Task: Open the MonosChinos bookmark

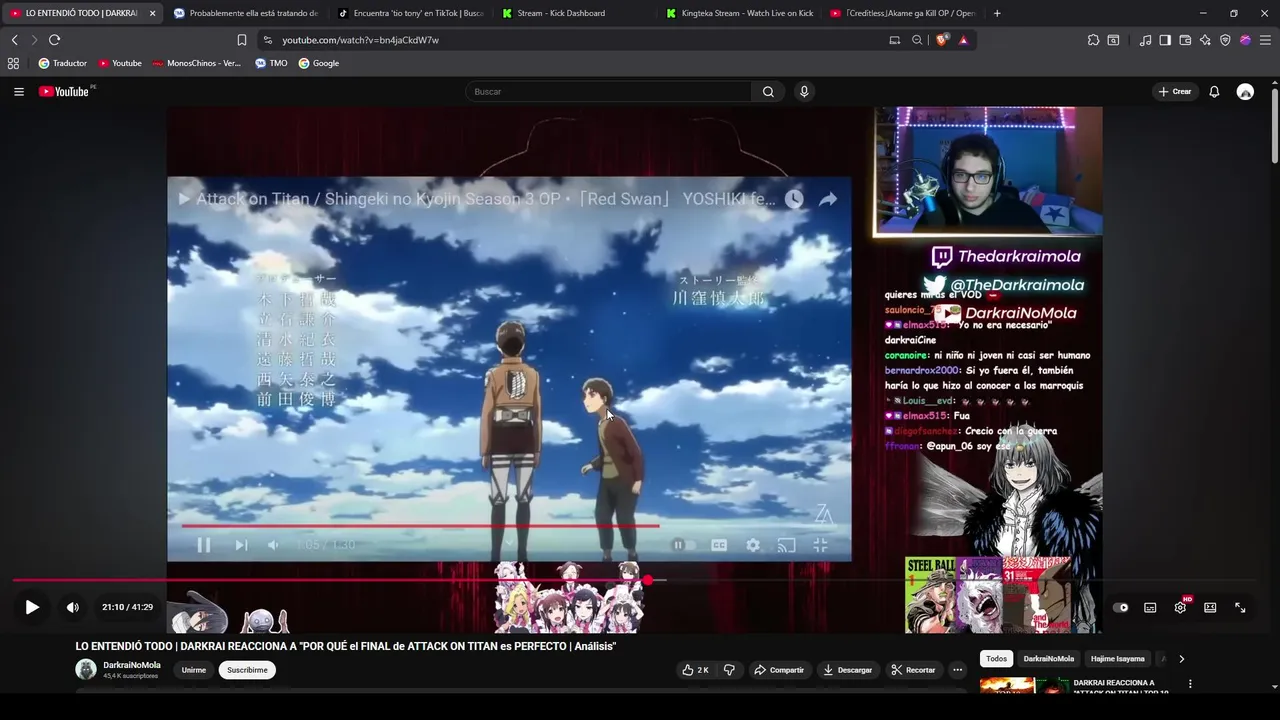Action: [x=197, y=63]
